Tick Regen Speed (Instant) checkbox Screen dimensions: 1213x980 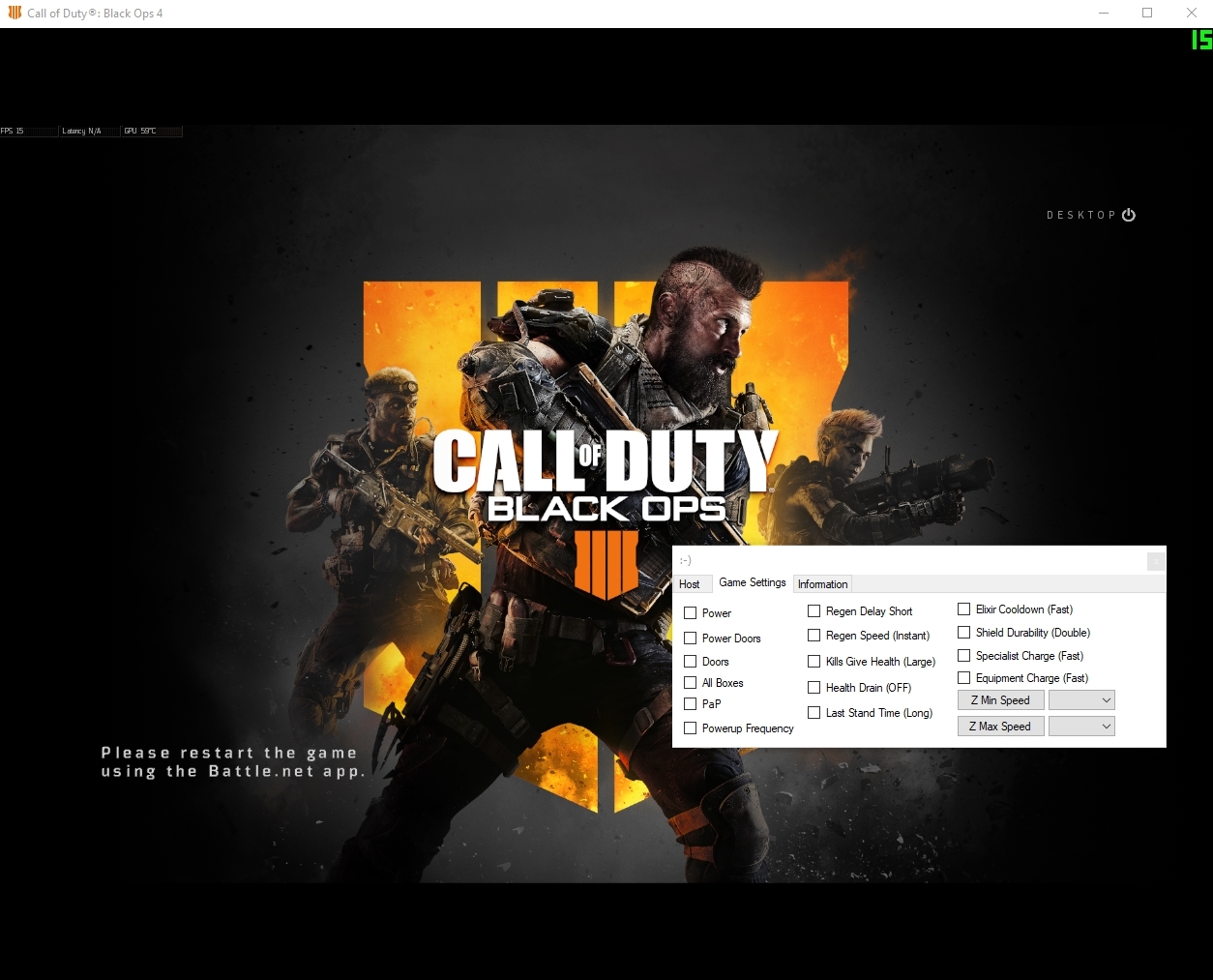[814, 636]
